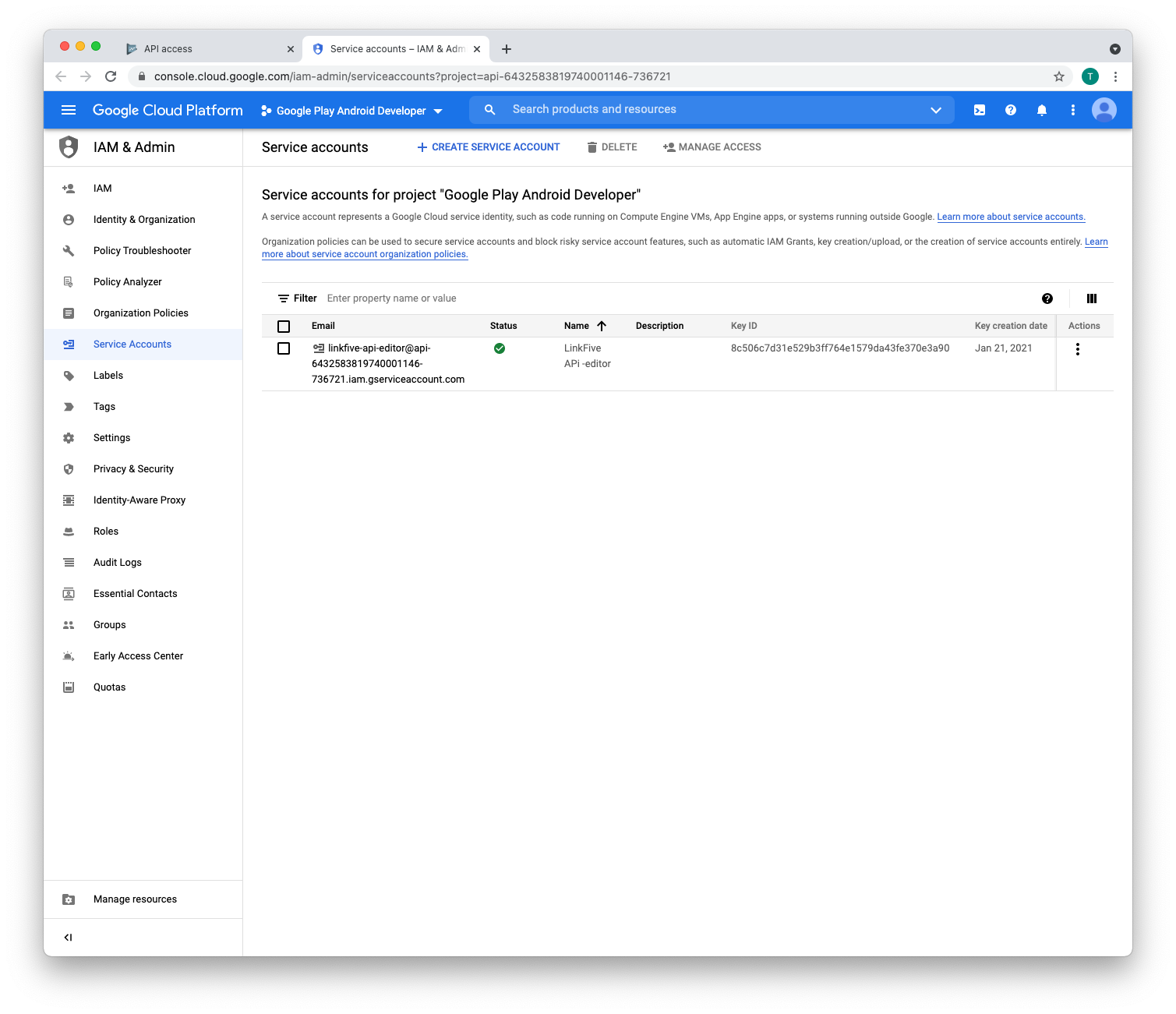Screen dimensions: 1176x1014
Task: Click the Policy Analyzer icon
Action: [69, 282]
